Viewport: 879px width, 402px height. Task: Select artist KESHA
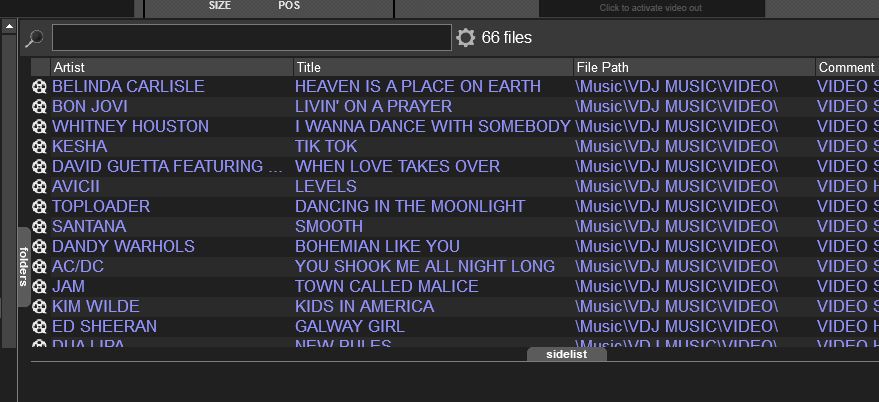80,146
